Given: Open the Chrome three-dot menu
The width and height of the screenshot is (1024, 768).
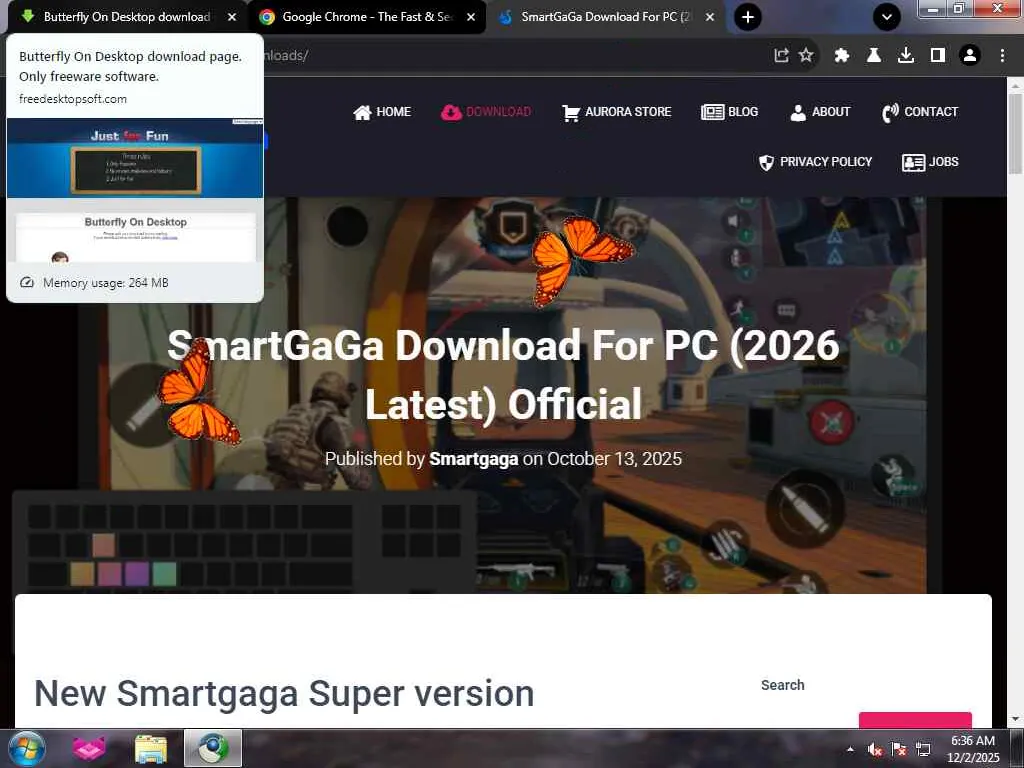Looking at the screenshot, I should [1002, 56].
